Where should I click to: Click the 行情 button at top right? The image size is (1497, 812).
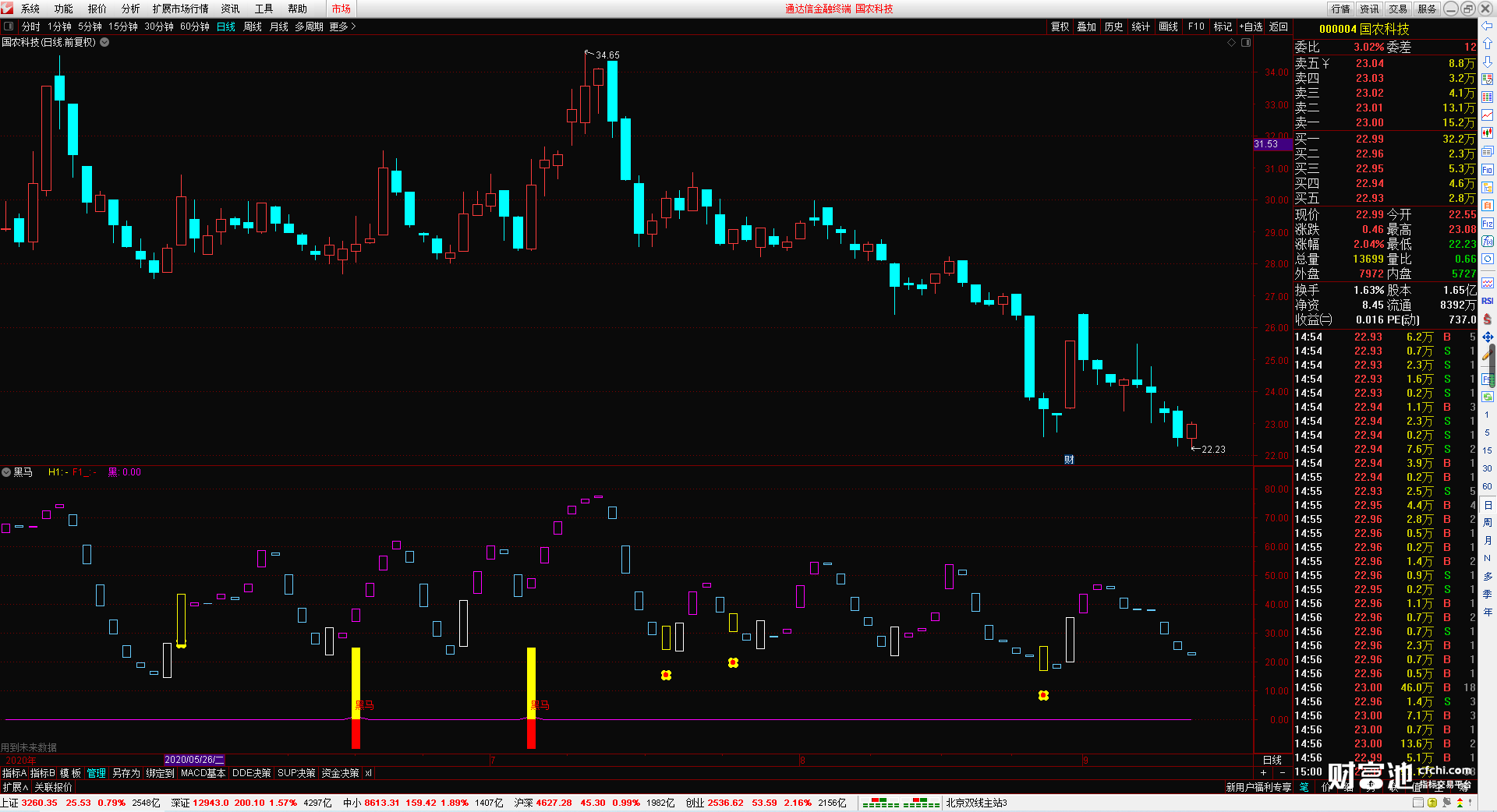[x=1341, y=9]
